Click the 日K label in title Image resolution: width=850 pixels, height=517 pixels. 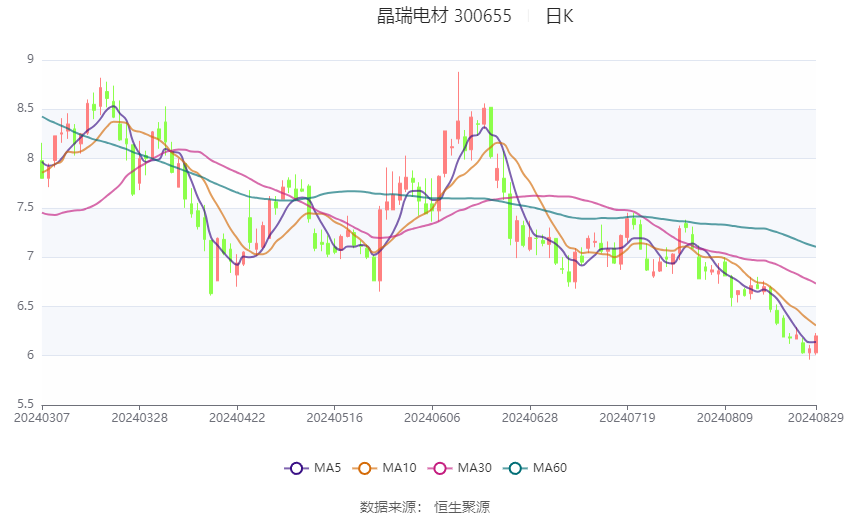tap(559, 16)
